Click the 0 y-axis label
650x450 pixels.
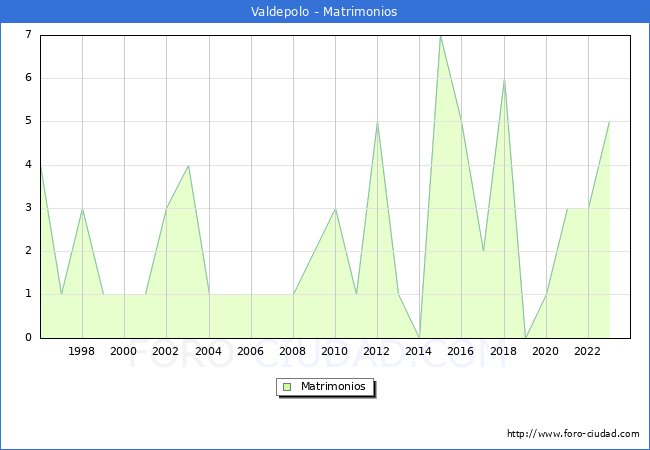(28, 338)
